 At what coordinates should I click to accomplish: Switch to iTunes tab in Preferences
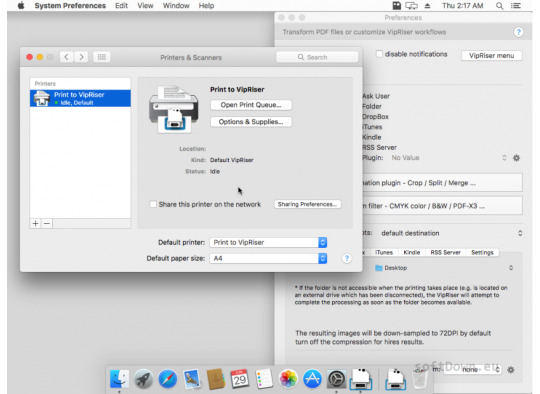pyautogui.click(x=384, y=252)
